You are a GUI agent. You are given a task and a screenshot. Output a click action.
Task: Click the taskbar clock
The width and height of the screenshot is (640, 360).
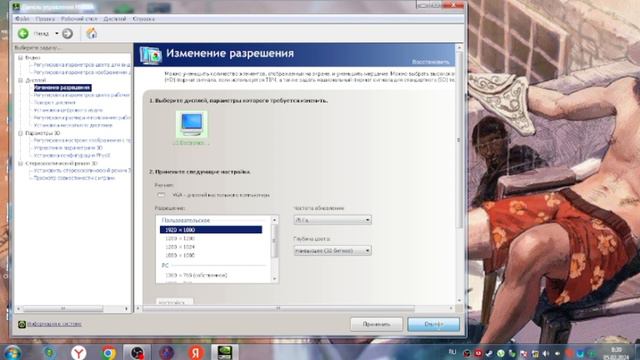click(x=617, y=353)
